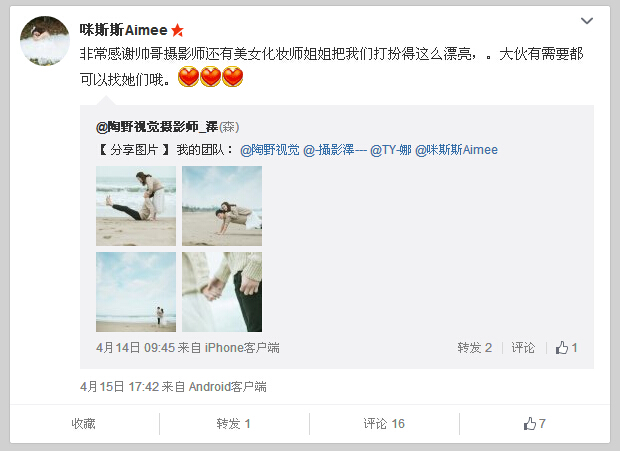The image size is (620, 451).
Task: Like the original post thumbs-up icon
Action: tap(562, 348)
